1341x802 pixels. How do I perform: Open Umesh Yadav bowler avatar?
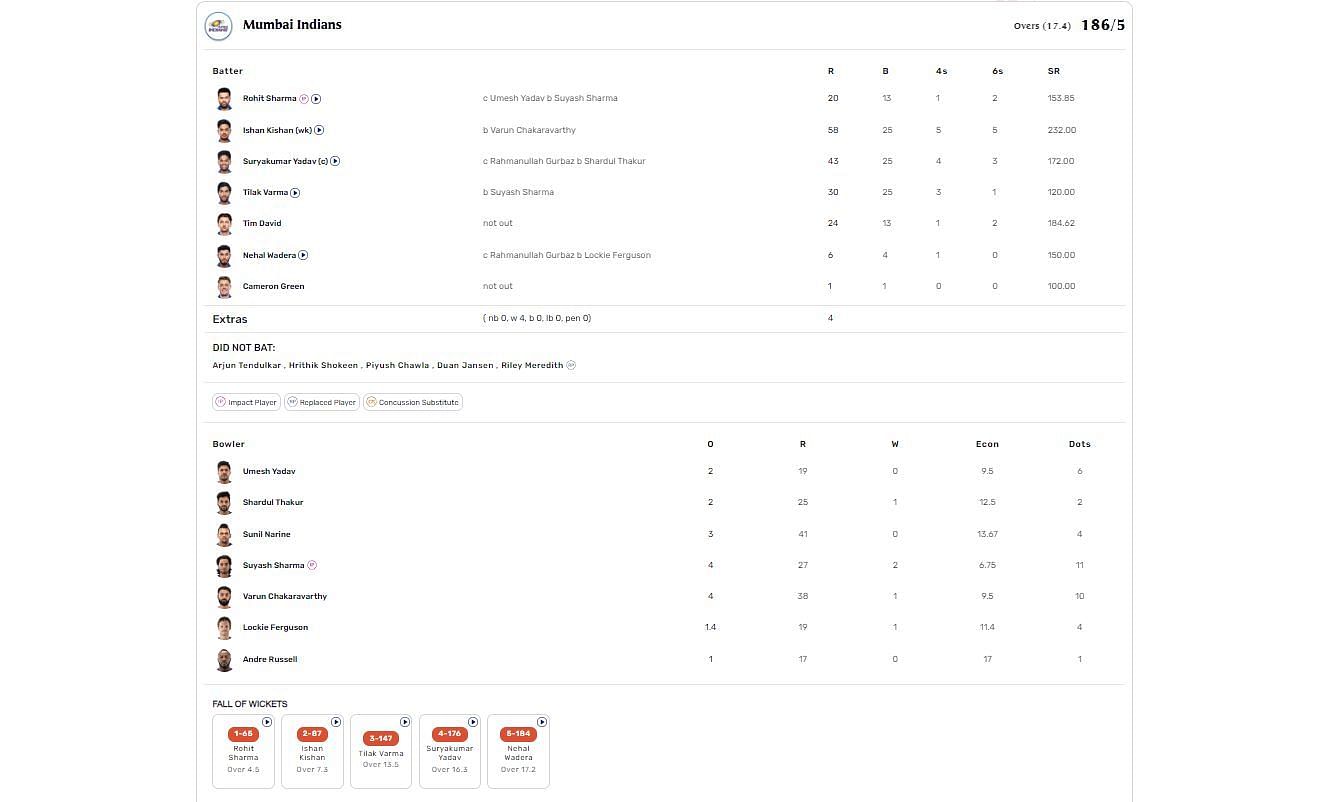[x=224, y=472]
